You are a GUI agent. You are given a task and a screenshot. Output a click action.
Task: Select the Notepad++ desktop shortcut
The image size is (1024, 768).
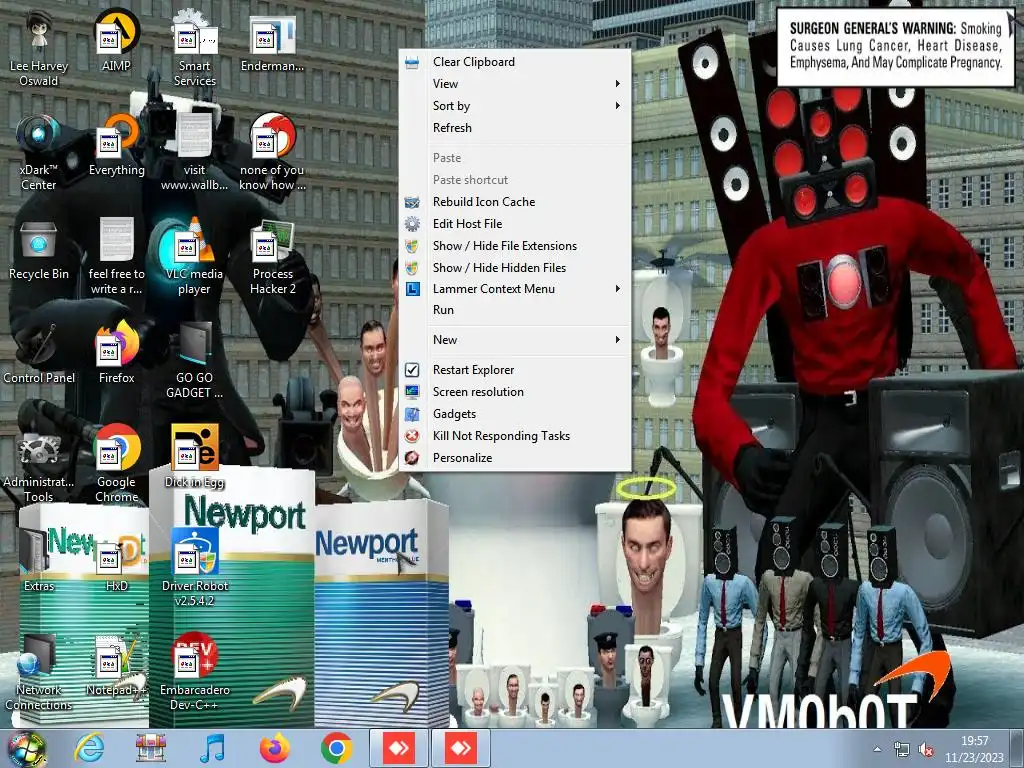click(116, 665)
